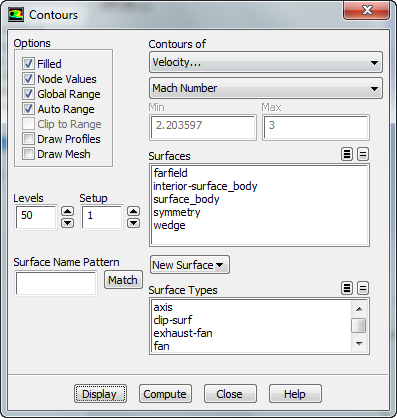Viewport: 397px width, 418px height.
Task: Increase Setup value with up arrow
Action: [134, 211]
